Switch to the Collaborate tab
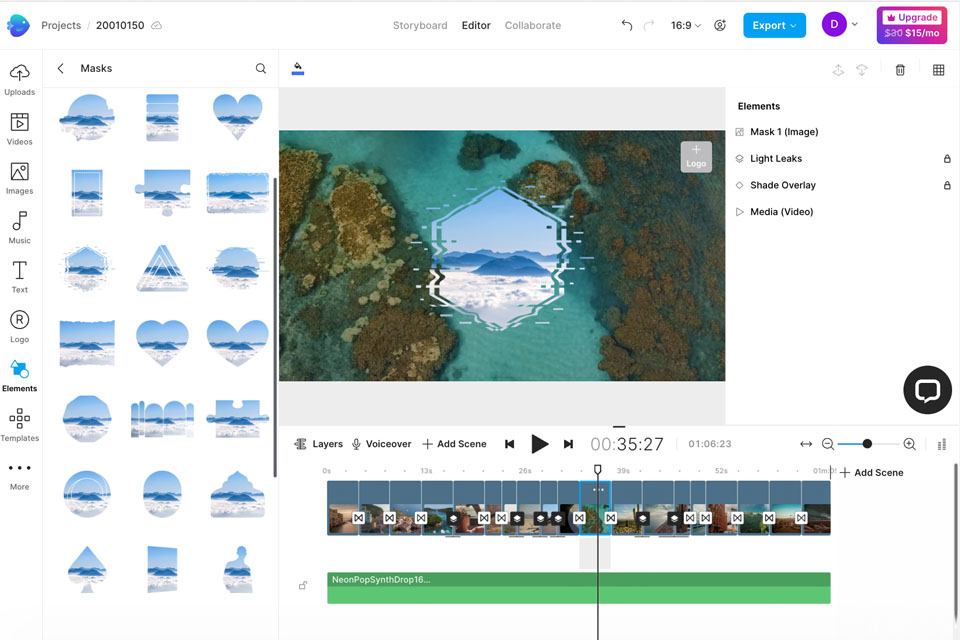Image resolution: width=960 pixels, height=640 pixels. [x=532, y=25]
